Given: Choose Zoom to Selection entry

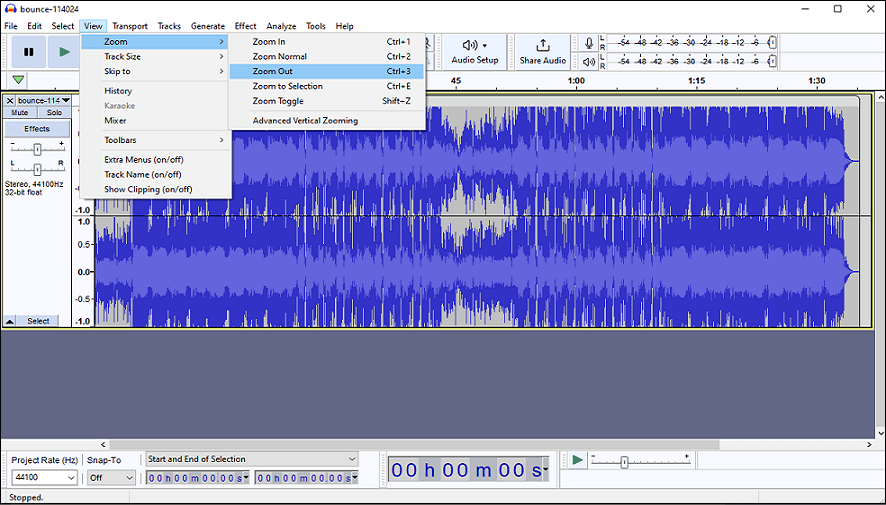Looking at the screenshot, I should tap(327, 86).
